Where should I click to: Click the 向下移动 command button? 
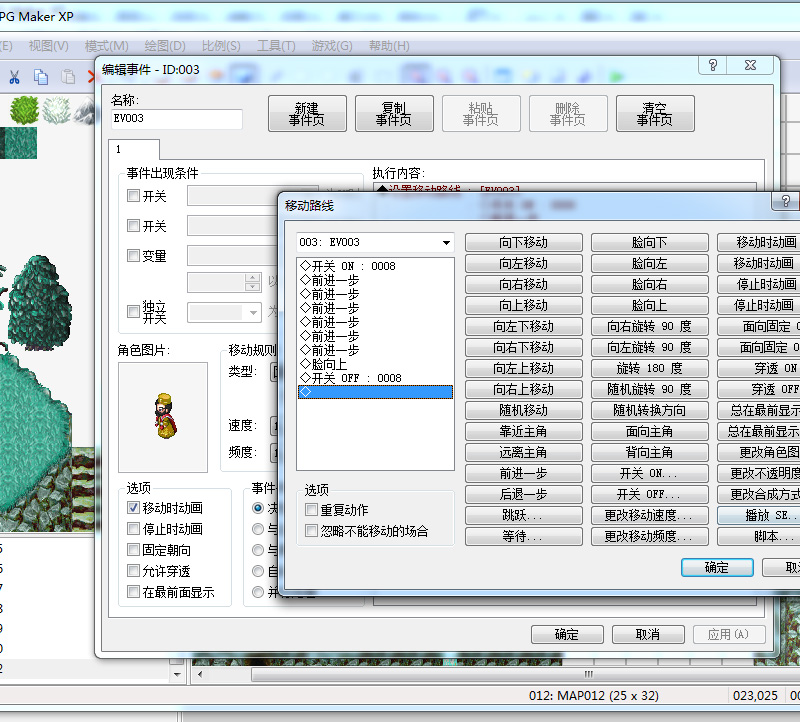click(x=523, y=242)
